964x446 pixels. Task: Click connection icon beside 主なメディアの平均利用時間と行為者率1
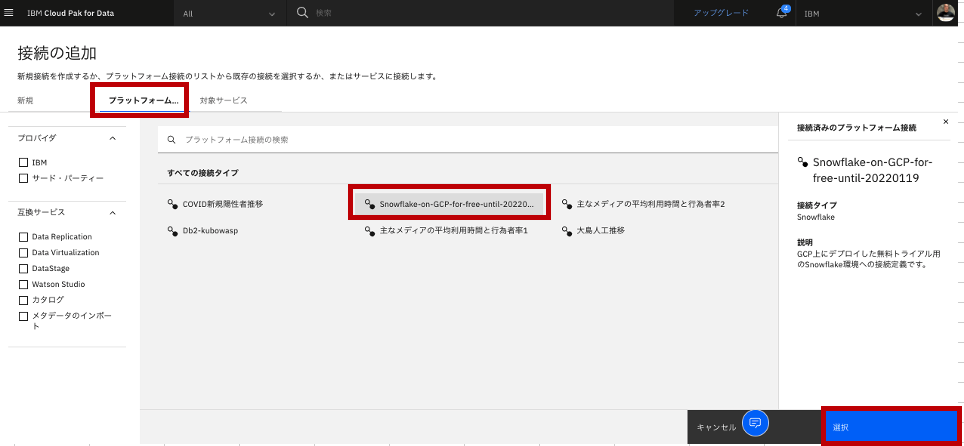369,230
